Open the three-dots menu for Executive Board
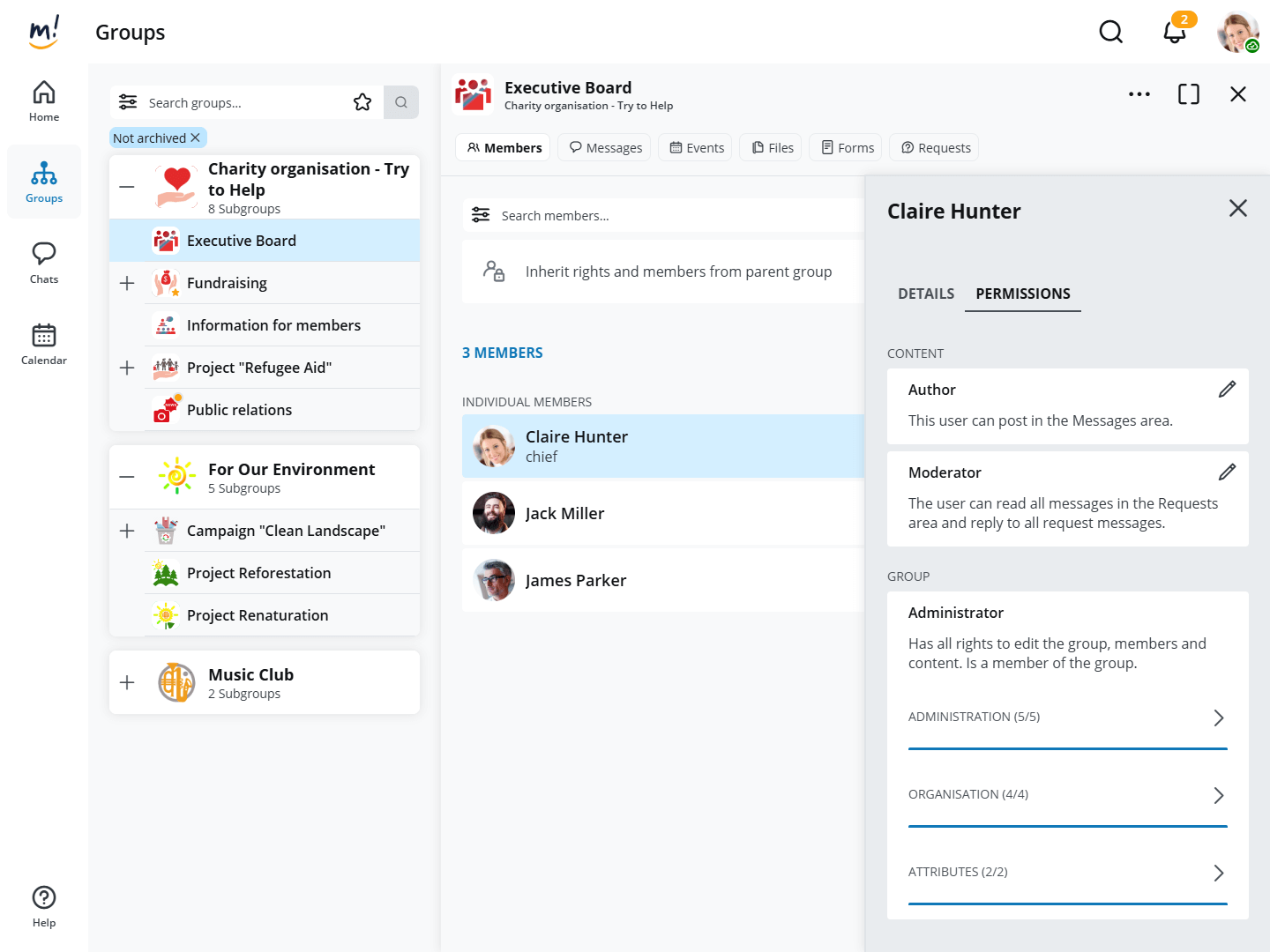 (1139, 94)
